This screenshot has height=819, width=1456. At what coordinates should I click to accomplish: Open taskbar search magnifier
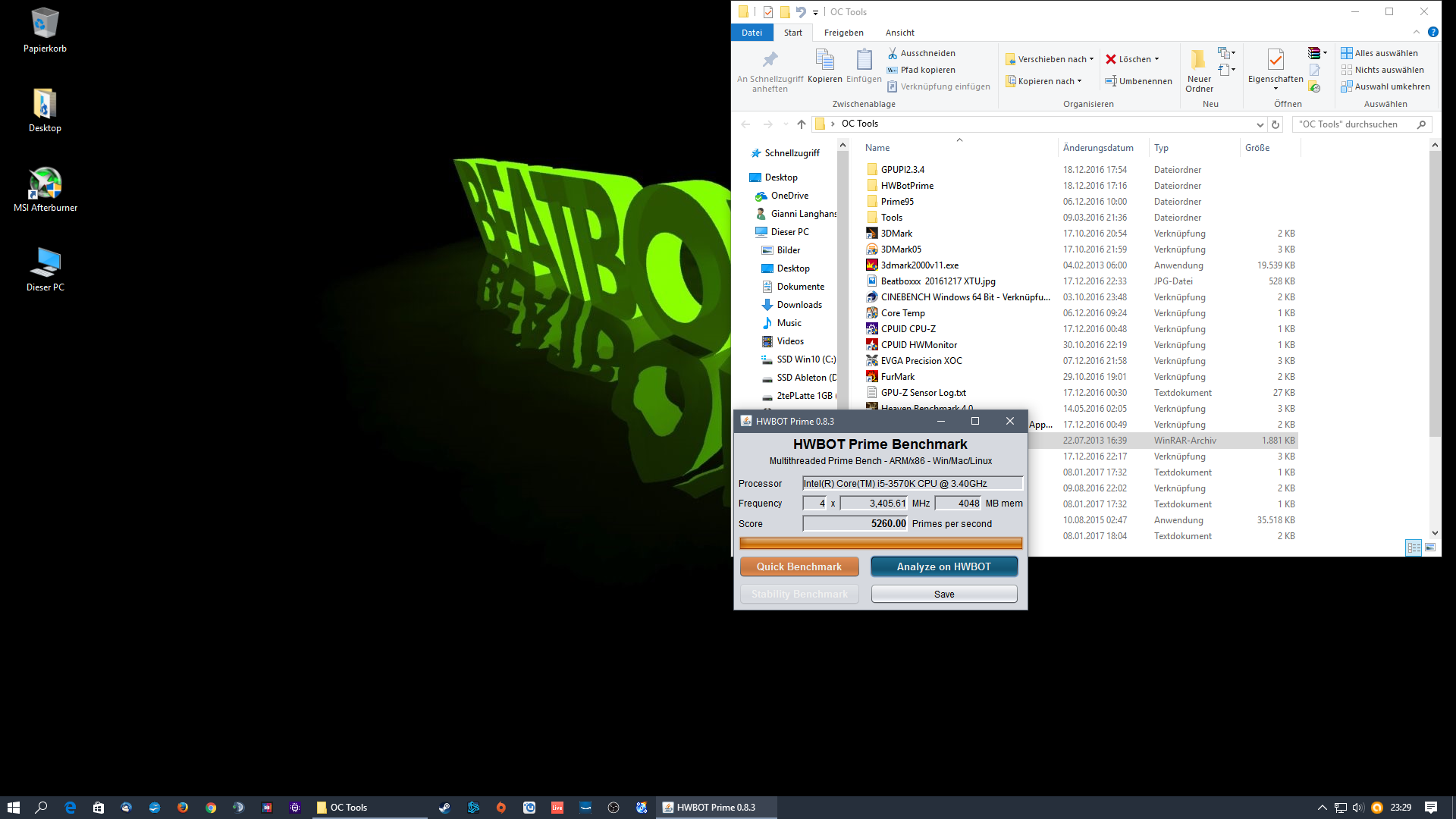(x=42, y=808)
